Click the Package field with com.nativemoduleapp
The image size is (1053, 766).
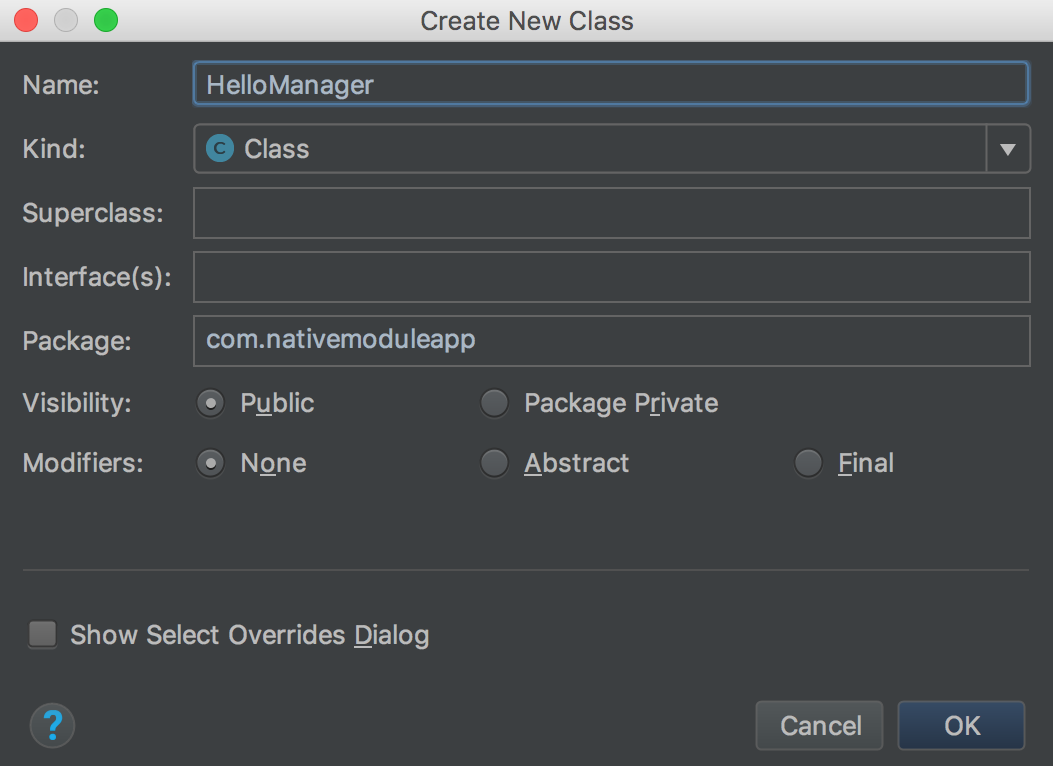(610, 341)
